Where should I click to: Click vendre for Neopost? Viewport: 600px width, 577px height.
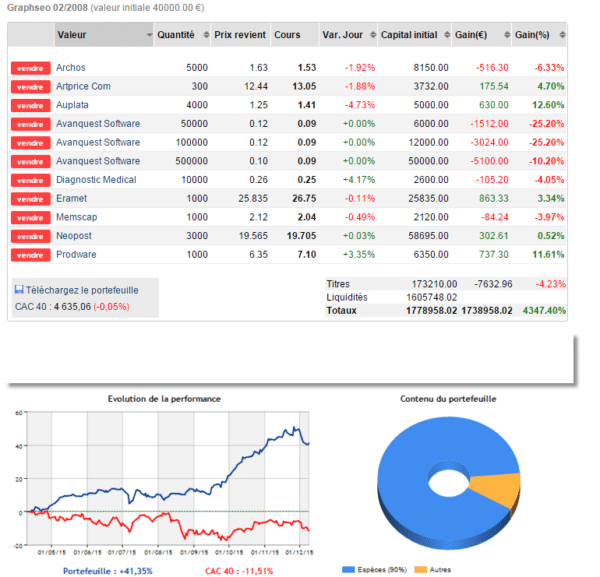[x=31, y=236]
